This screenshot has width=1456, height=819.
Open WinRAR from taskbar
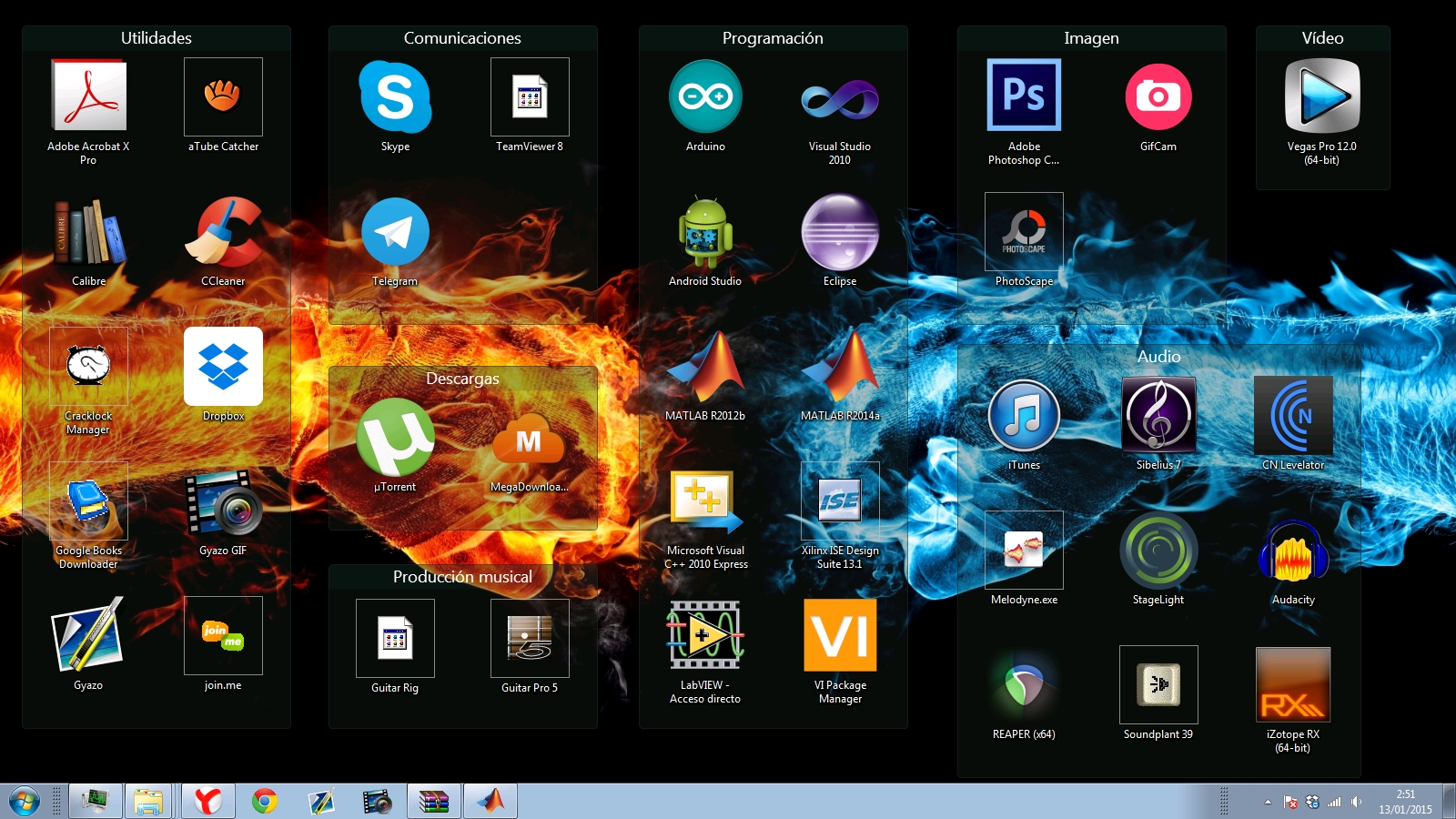coord(433,801)
